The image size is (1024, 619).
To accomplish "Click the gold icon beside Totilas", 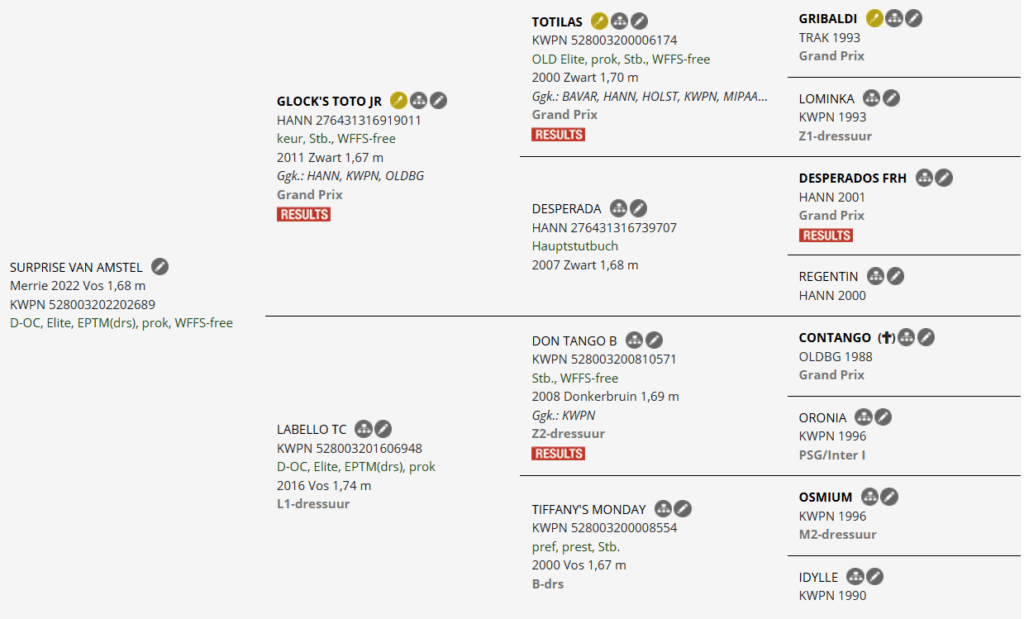I will pos(599,21).
